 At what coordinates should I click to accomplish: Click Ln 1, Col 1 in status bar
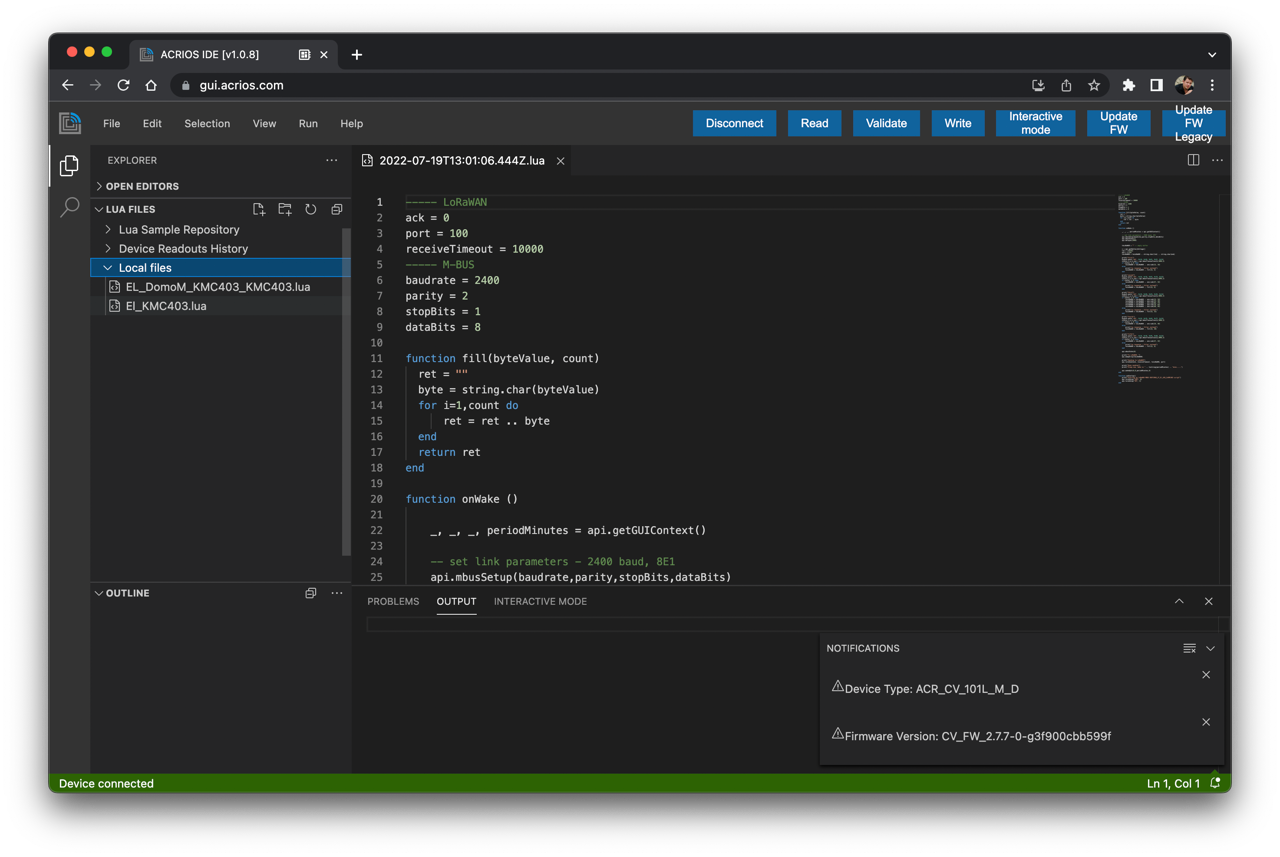click(x=1173, y=783)
